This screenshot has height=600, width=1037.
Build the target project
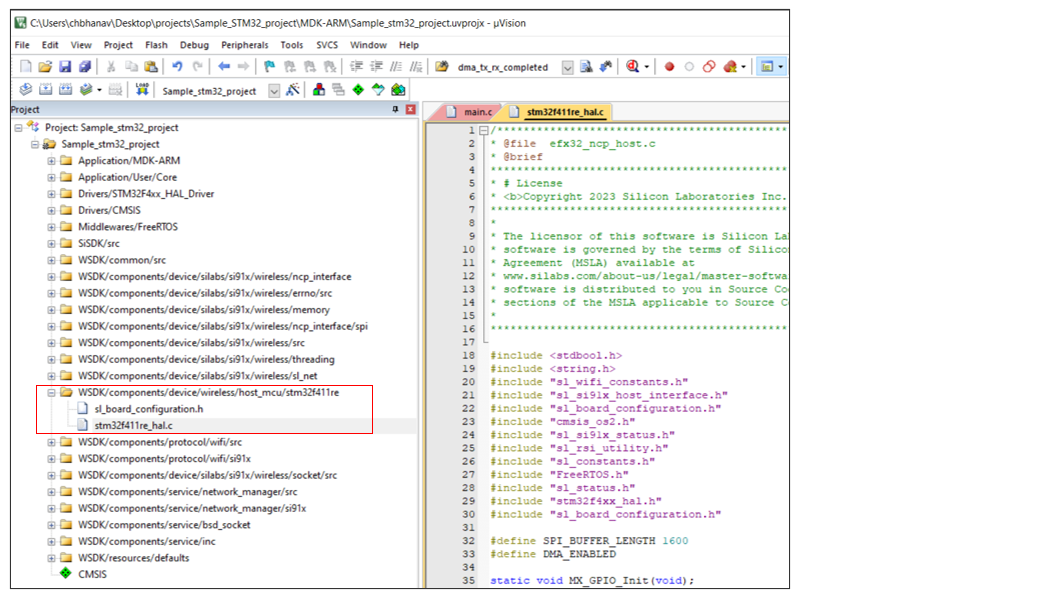[45, 89]
